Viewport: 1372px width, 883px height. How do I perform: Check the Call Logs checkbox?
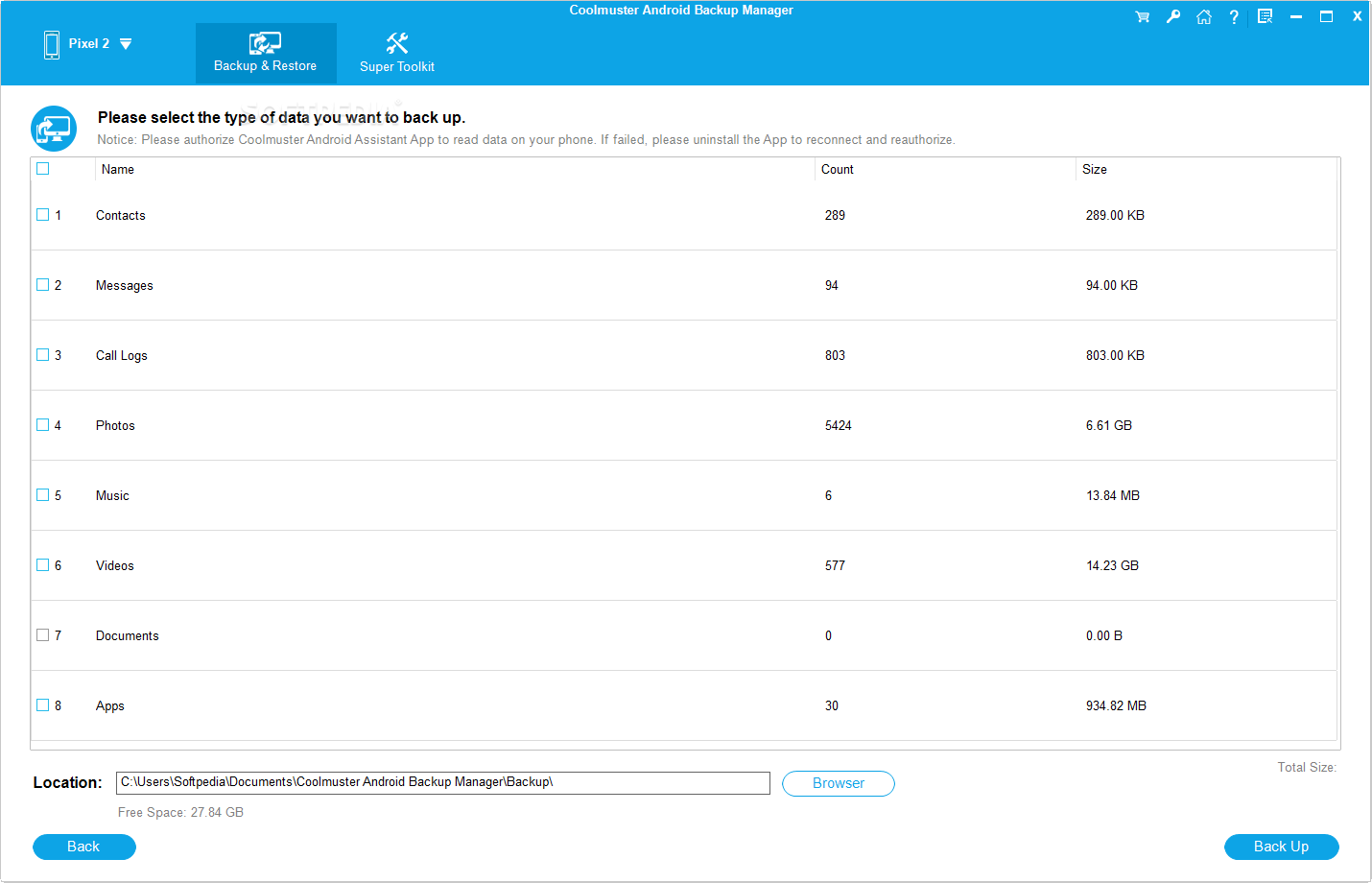pyautogui.click(x=42, y=355)
